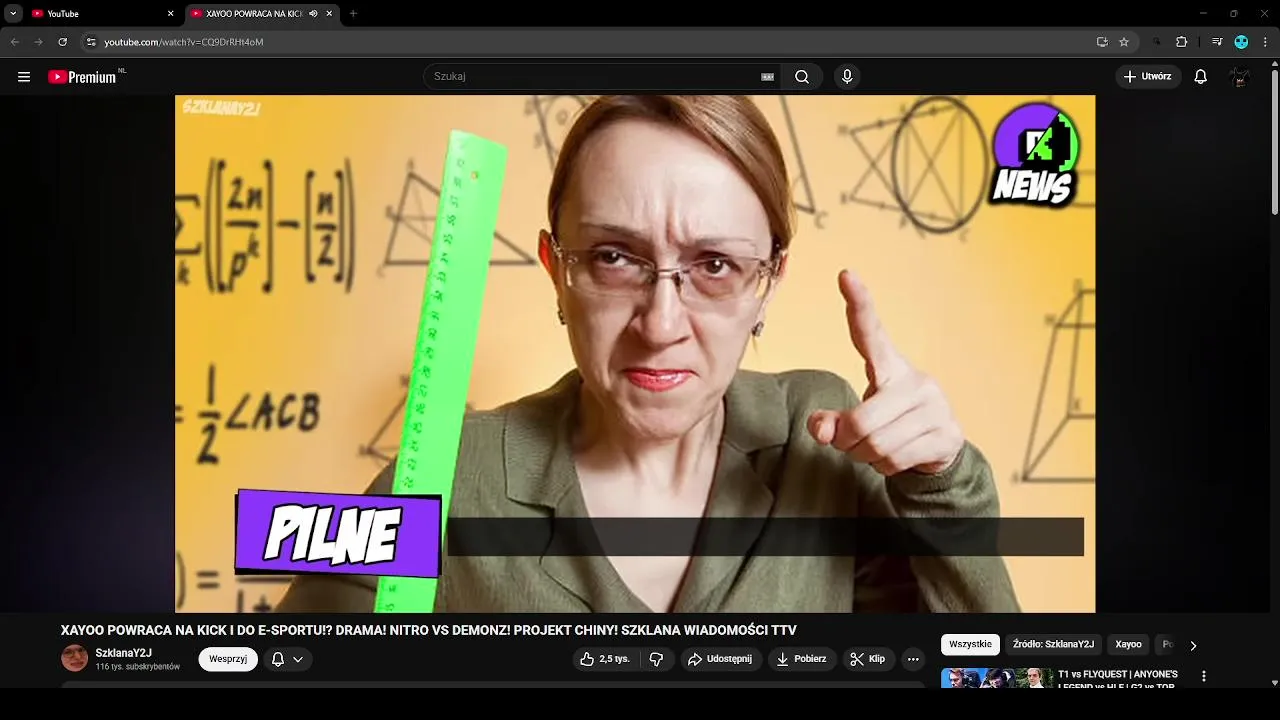Open T1 vs FLYQUEST recommended video title

coord(1118,680)
